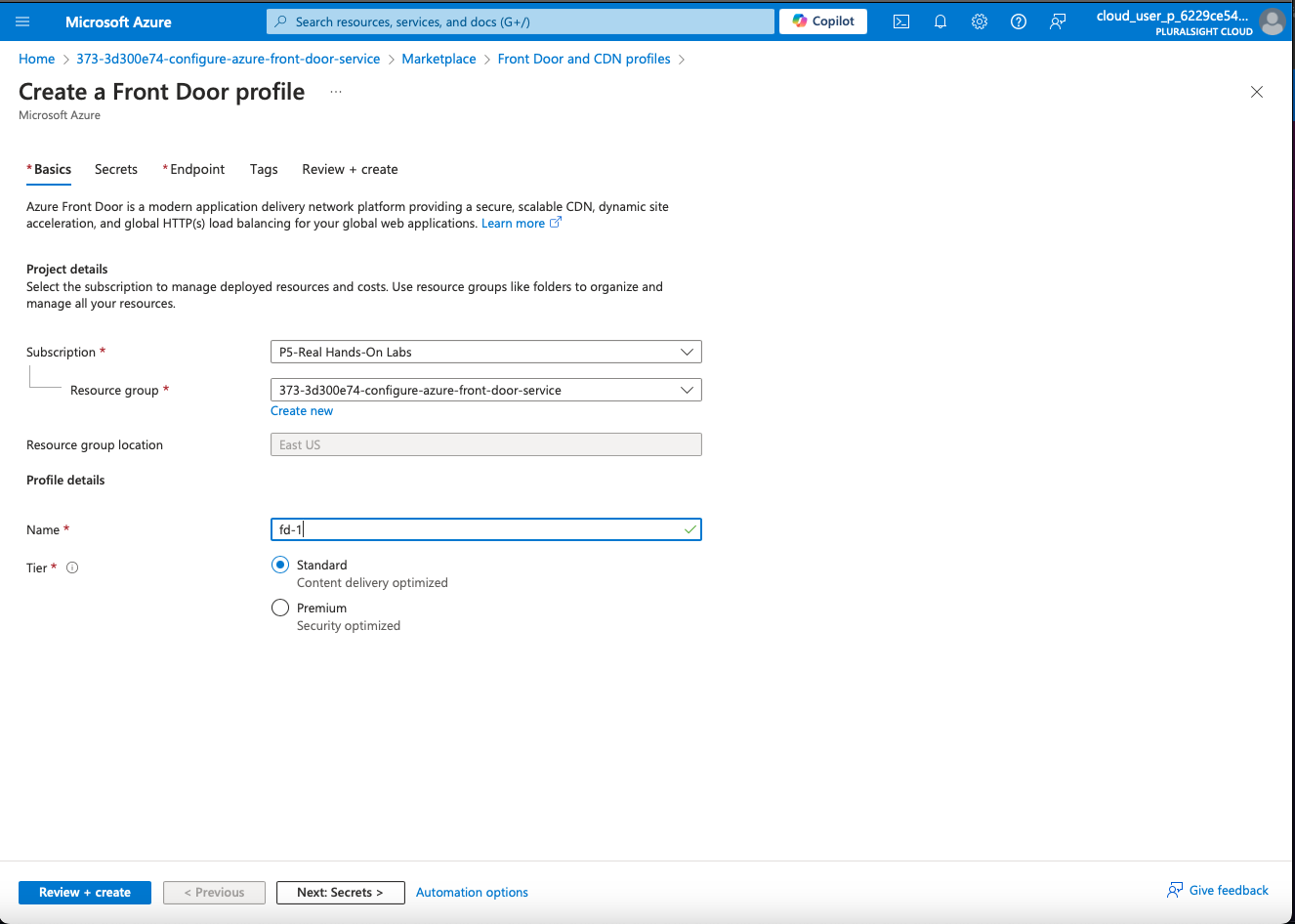Open the Marketplace breadcrumb
The width and height of the screenshot is (1295, 924).
(439, 59)
